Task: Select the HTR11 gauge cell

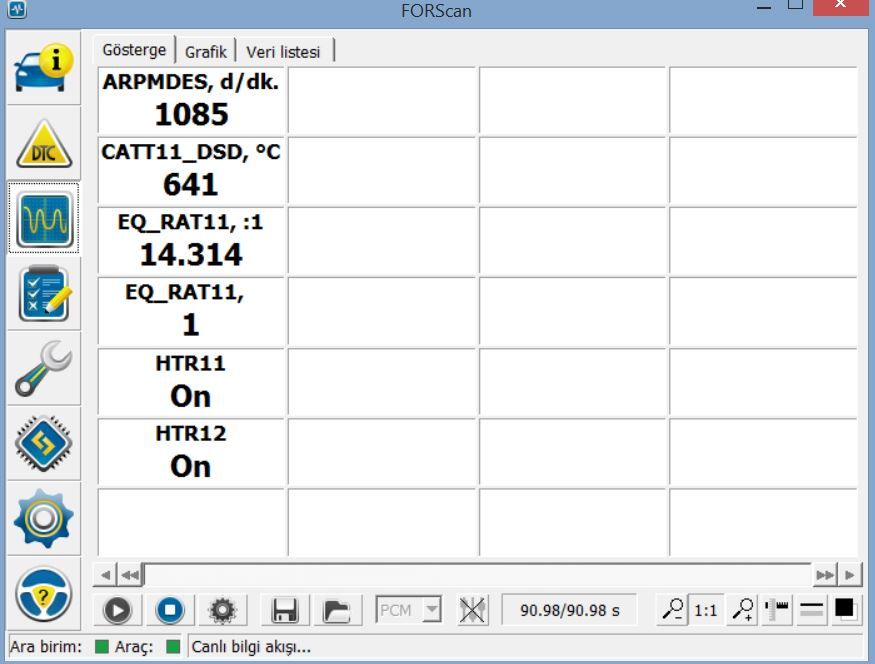Action: coord(191,382)
